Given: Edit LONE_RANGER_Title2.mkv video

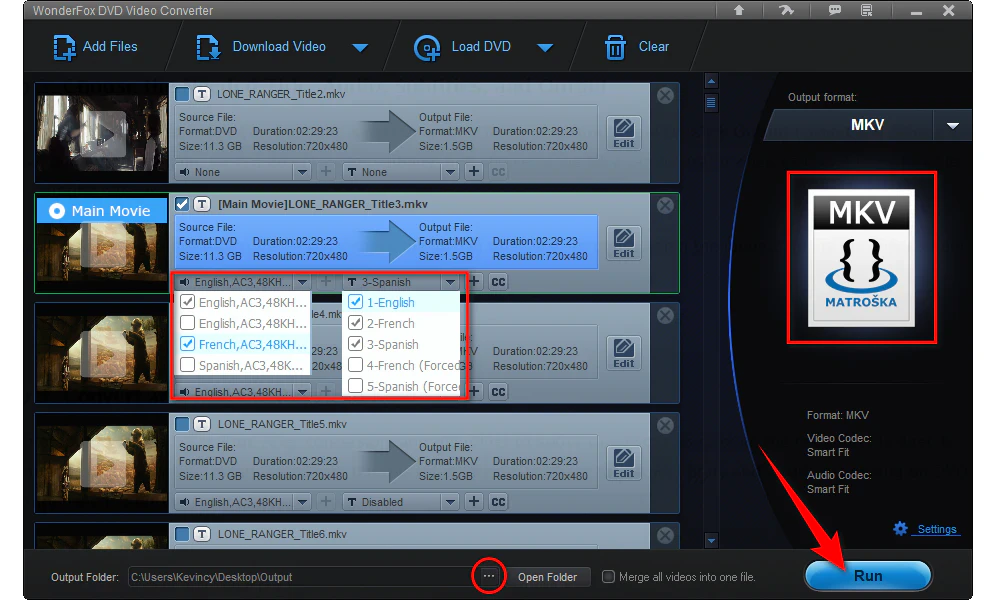Looking at the screenshot, I should click(623, 133).
